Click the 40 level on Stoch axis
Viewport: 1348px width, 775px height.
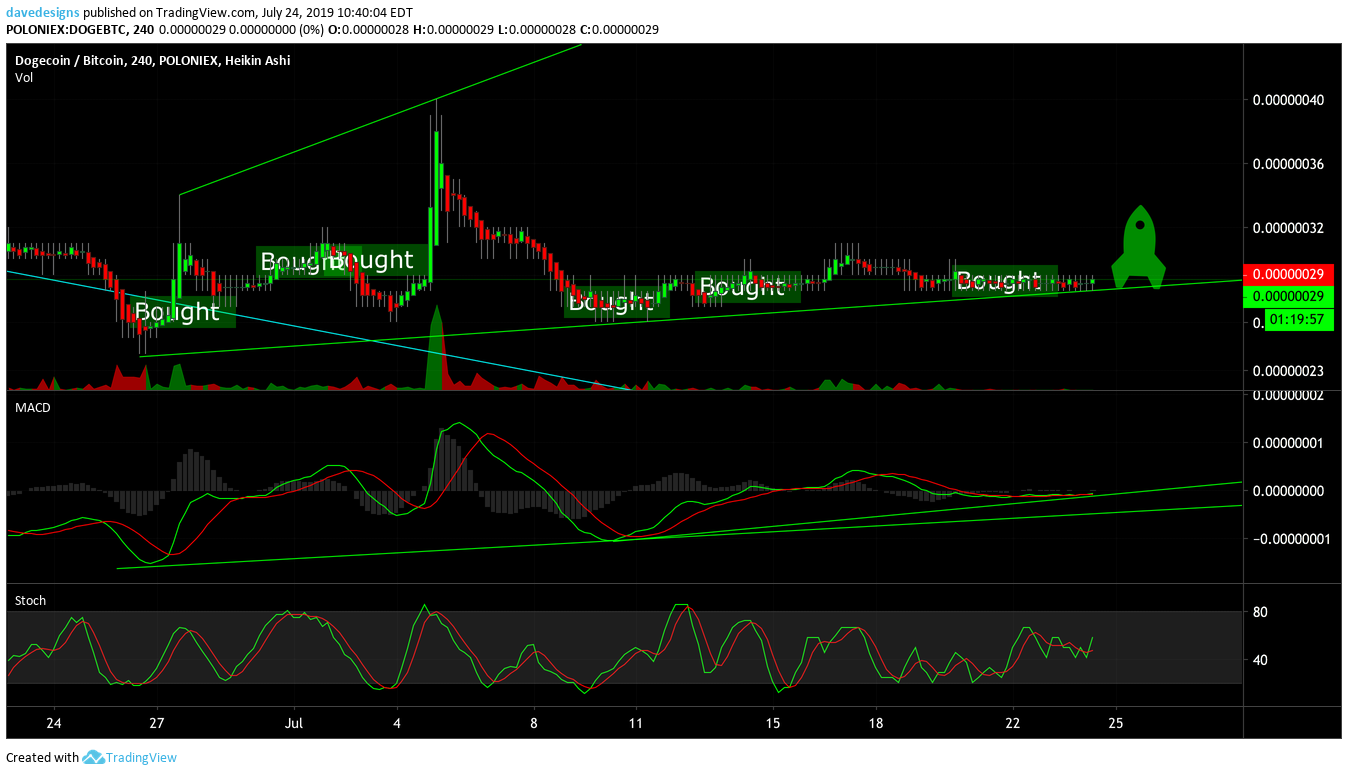click(x=1260, y=660)
